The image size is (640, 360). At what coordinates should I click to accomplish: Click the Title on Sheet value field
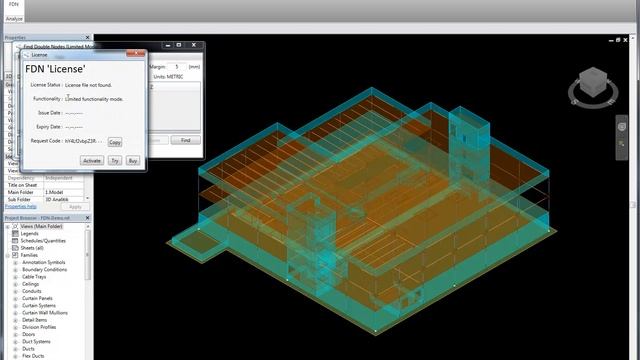click(64, 185)
